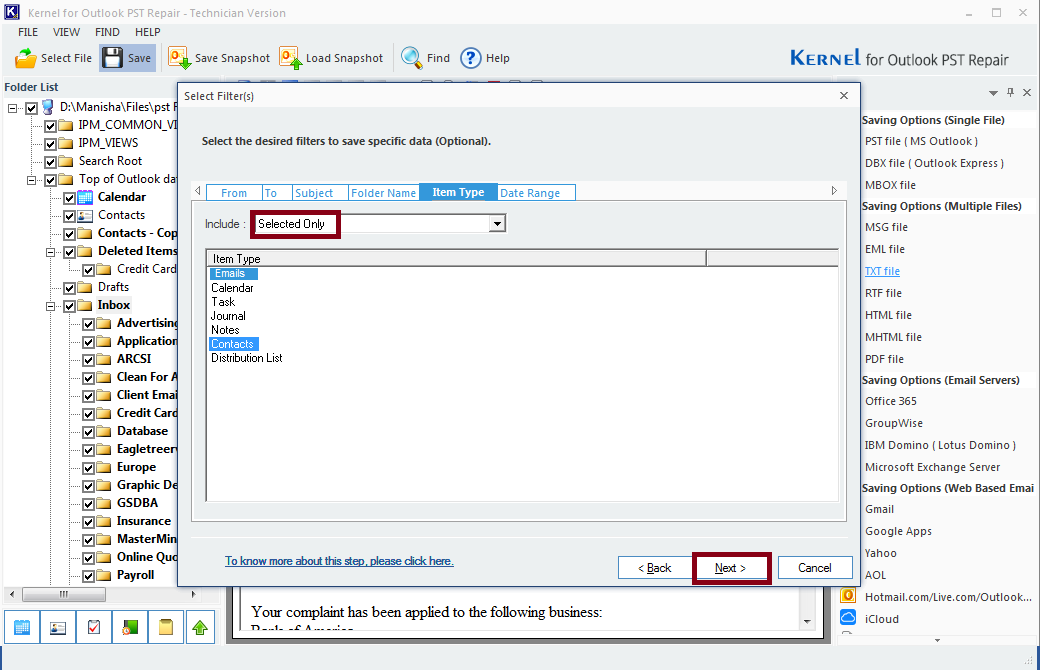Click the iCloud saving option icon
Screen dimensions: 1040x670
(848, 618)
